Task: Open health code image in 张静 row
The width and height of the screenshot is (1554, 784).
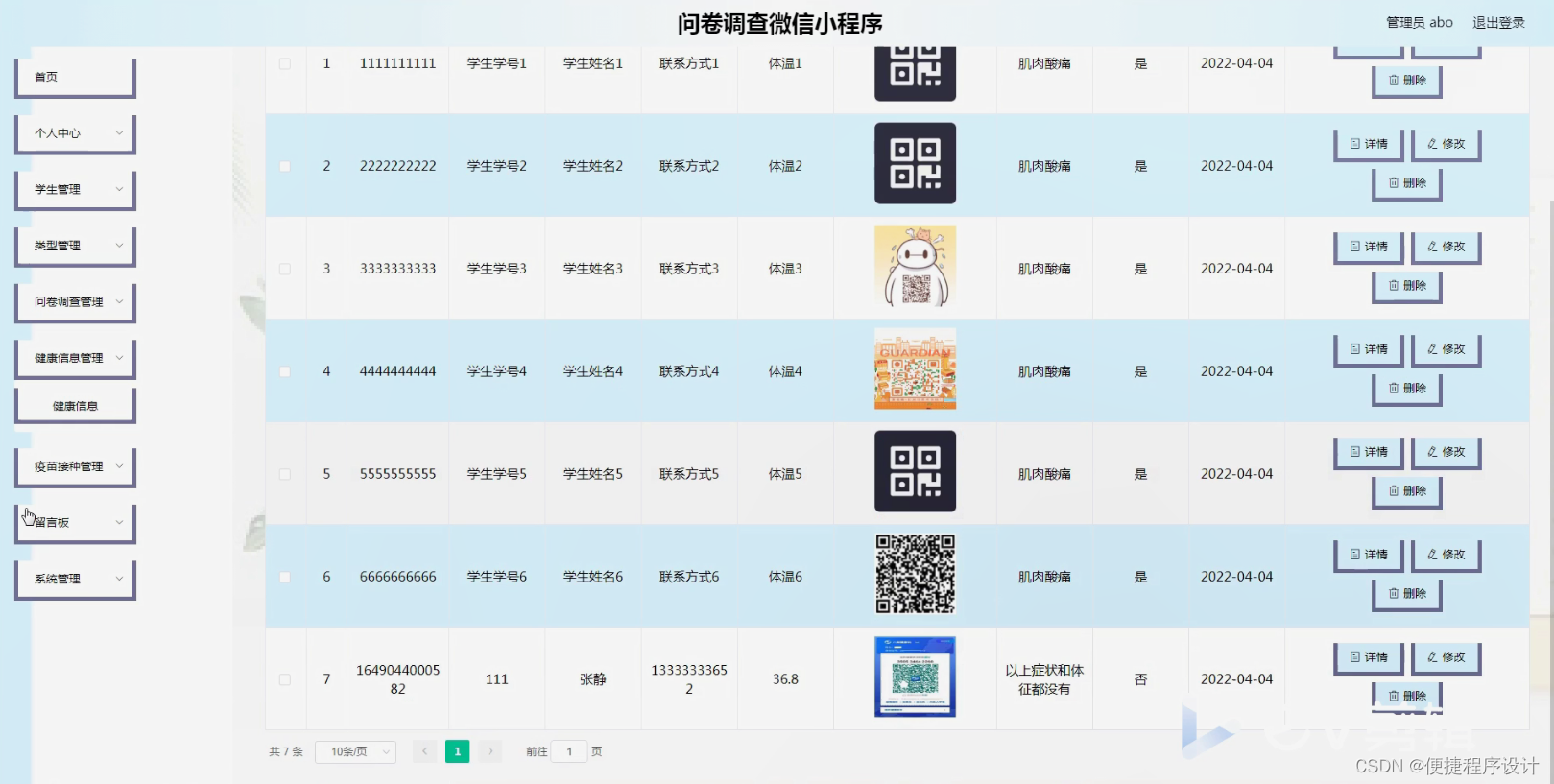Action: pyautogui.click(x=915, y=677)
